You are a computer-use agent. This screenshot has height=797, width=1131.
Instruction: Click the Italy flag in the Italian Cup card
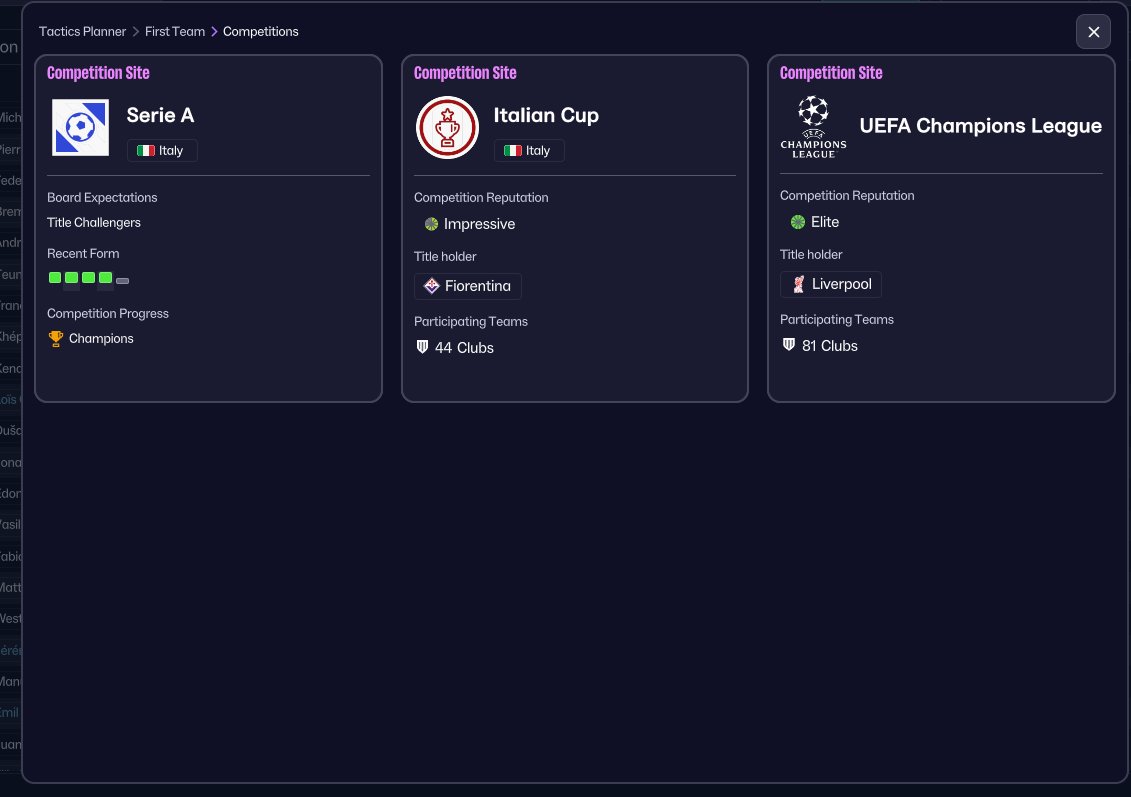(513, 151)
